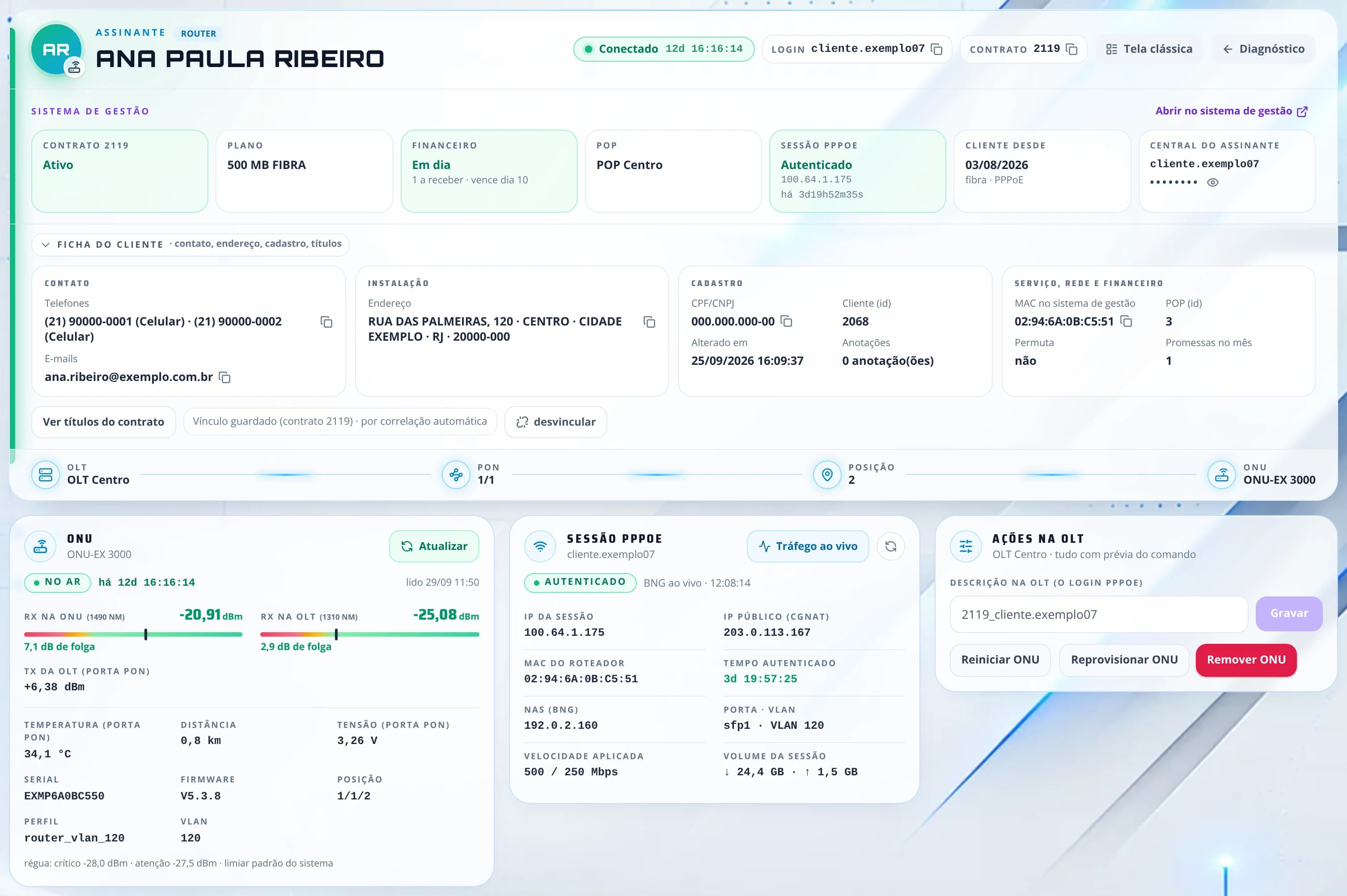Refresh the PPPoE session with the circular icon
This screenshot has height=896, width=1347.
[890, 546]
